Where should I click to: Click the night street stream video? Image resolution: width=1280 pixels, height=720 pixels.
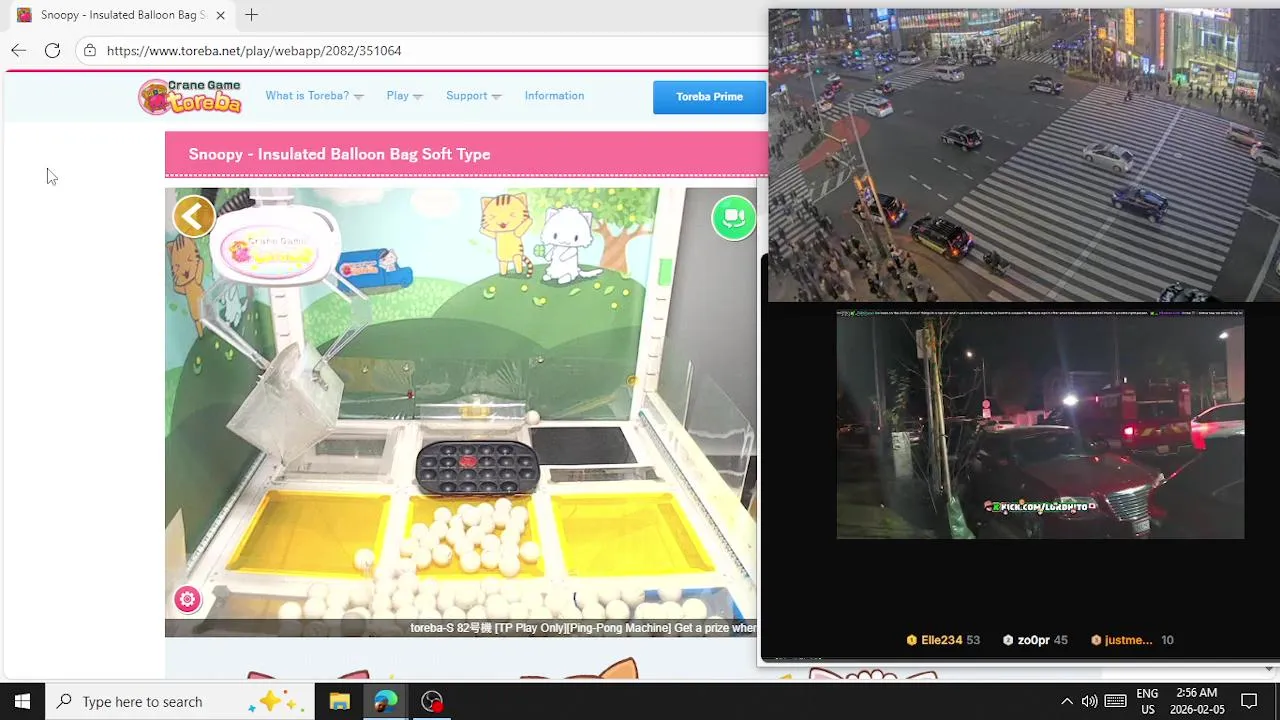tap(1040, 424)
